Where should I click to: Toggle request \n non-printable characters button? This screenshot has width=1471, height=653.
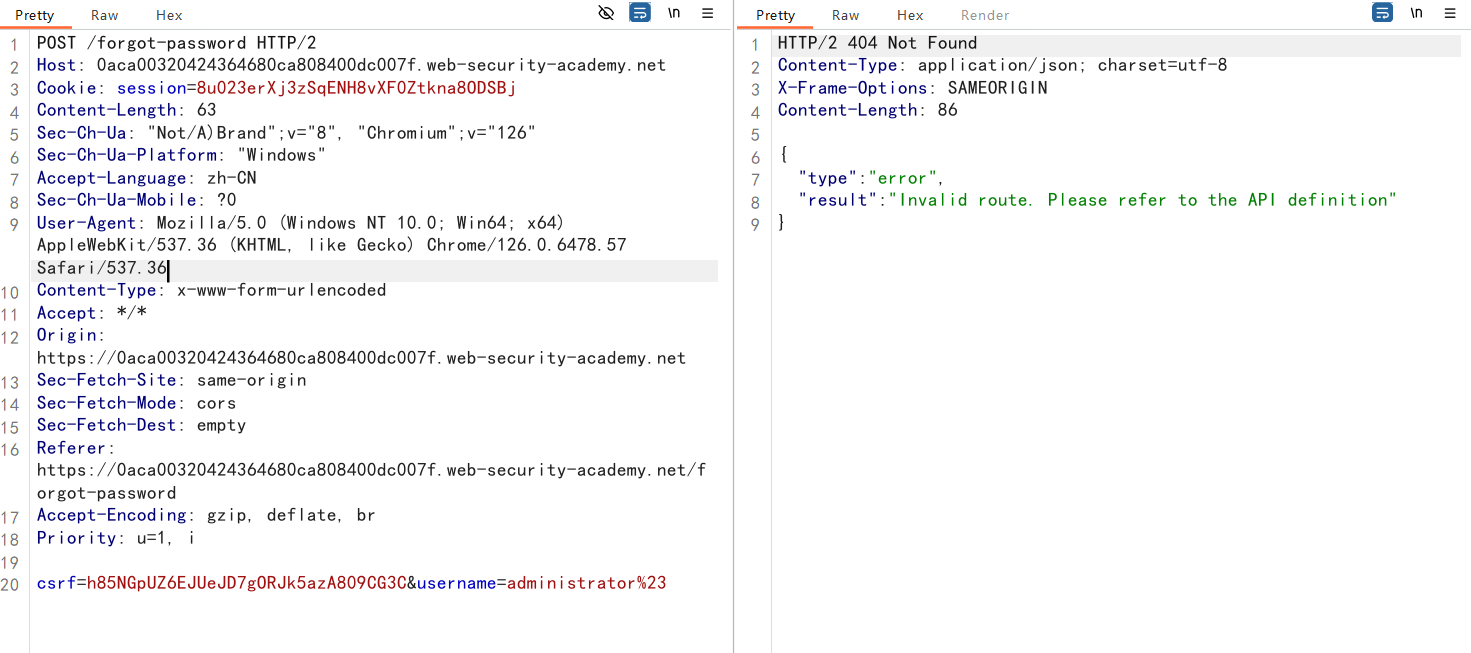(x=675, y=13)
